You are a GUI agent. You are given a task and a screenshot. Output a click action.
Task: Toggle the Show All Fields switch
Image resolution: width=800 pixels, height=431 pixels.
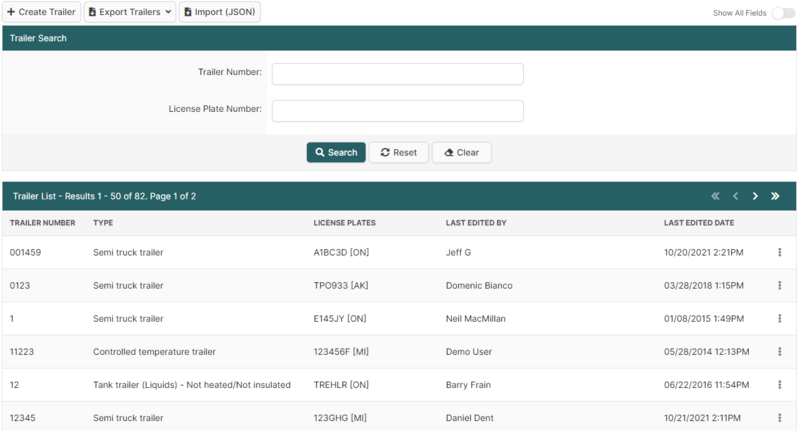pyautogui.click(x=782, y=13)
